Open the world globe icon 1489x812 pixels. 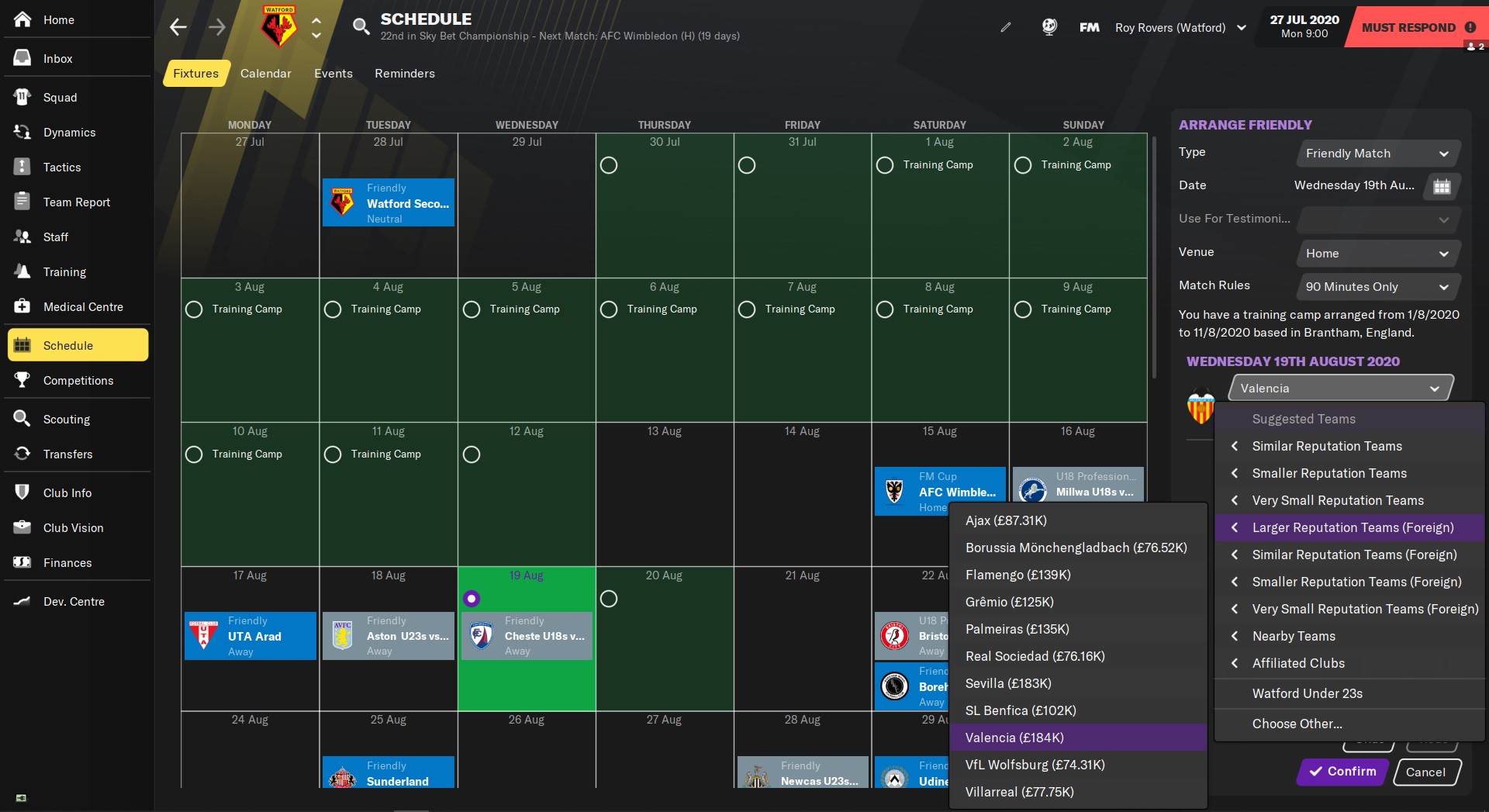coord(1049,27)
